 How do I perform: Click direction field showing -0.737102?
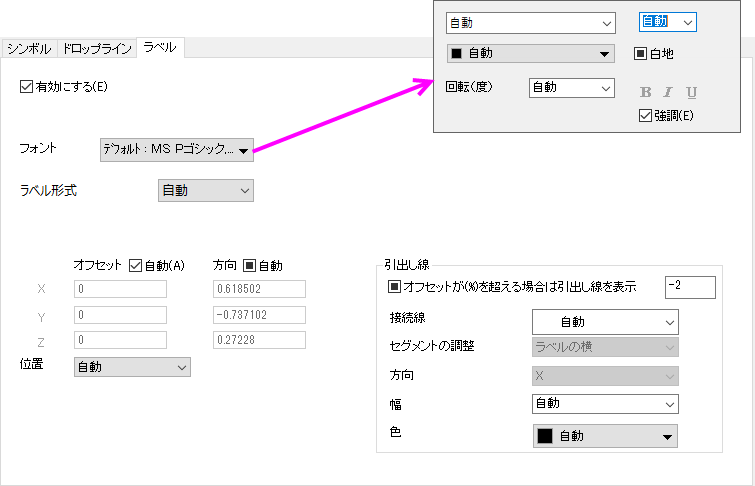[x=259, y=315]
